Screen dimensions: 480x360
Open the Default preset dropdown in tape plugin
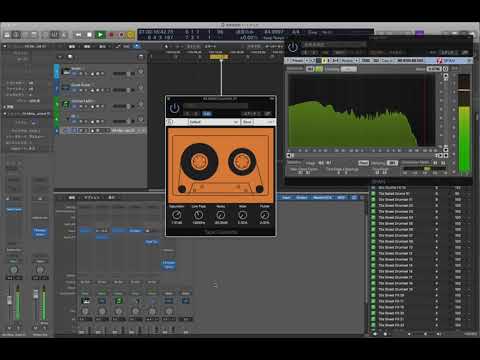point(214,122)
